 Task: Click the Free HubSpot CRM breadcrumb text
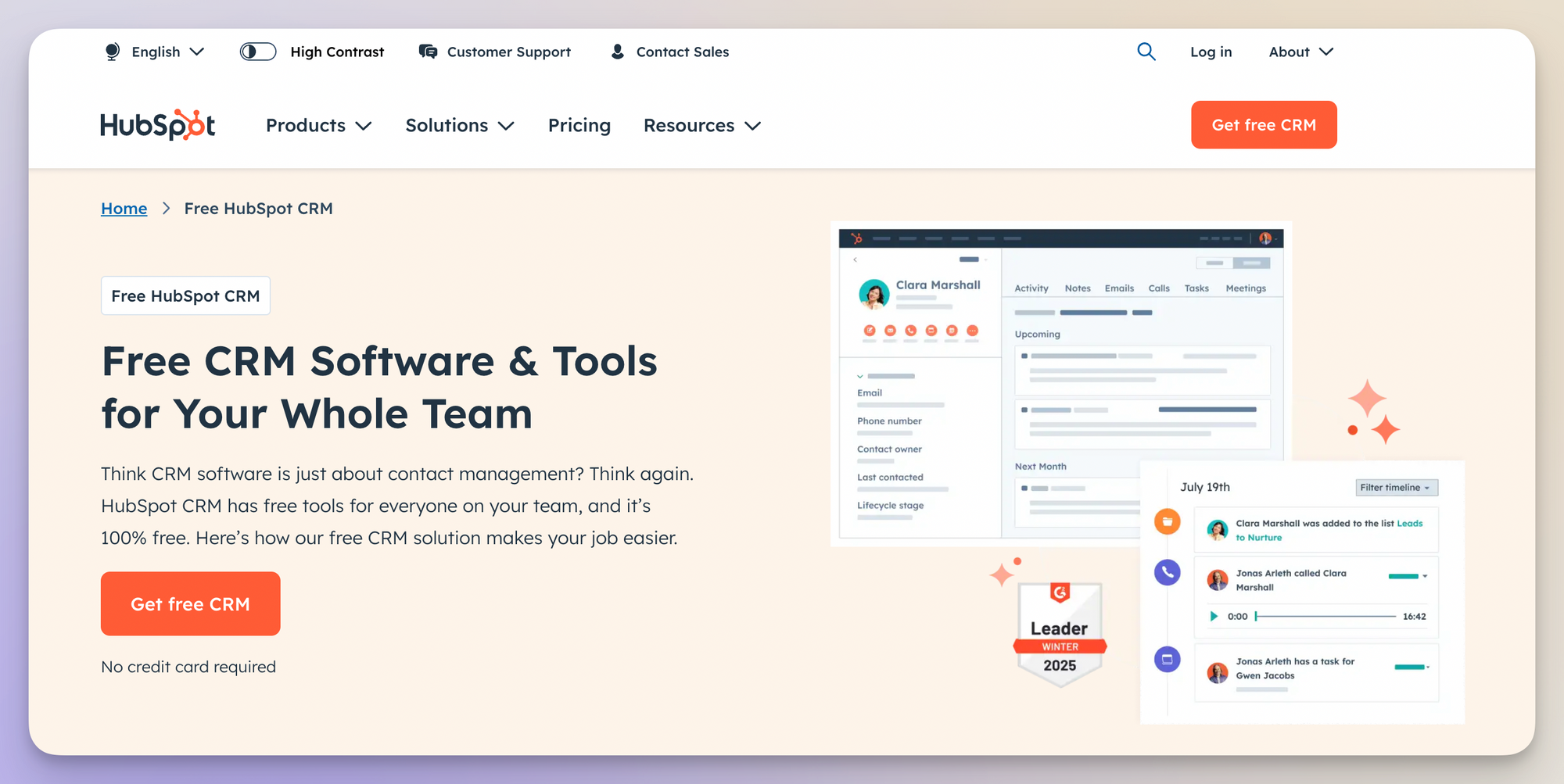coord(258,209)
